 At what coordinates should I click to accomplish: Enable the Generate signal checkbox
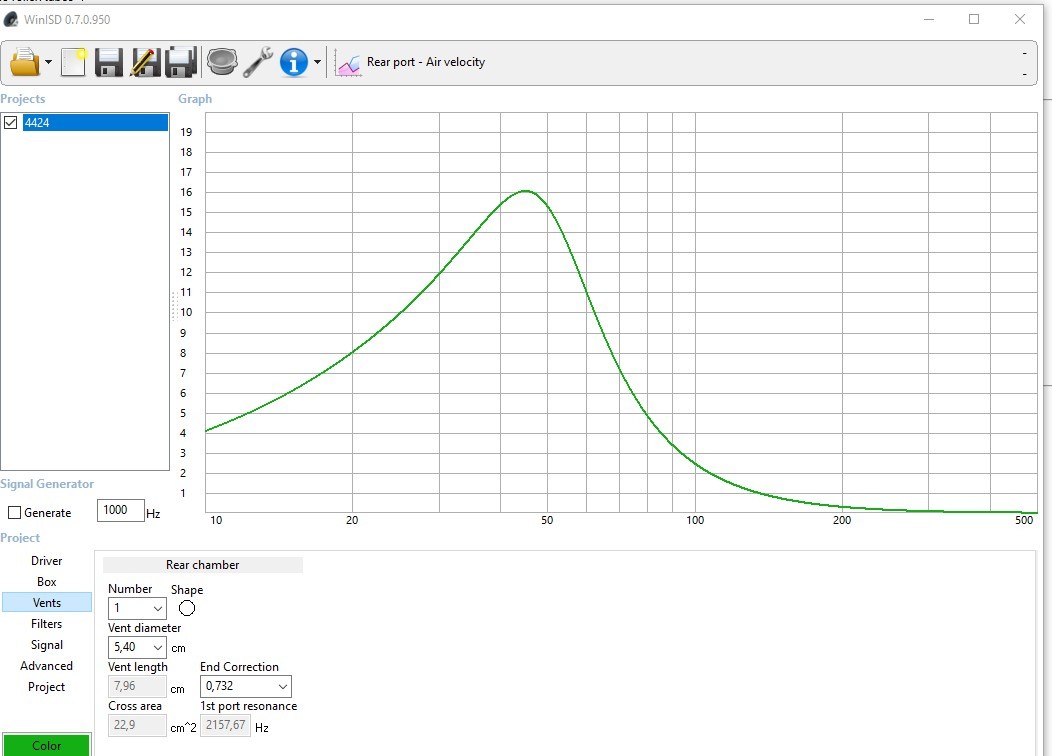coord(14,512)
